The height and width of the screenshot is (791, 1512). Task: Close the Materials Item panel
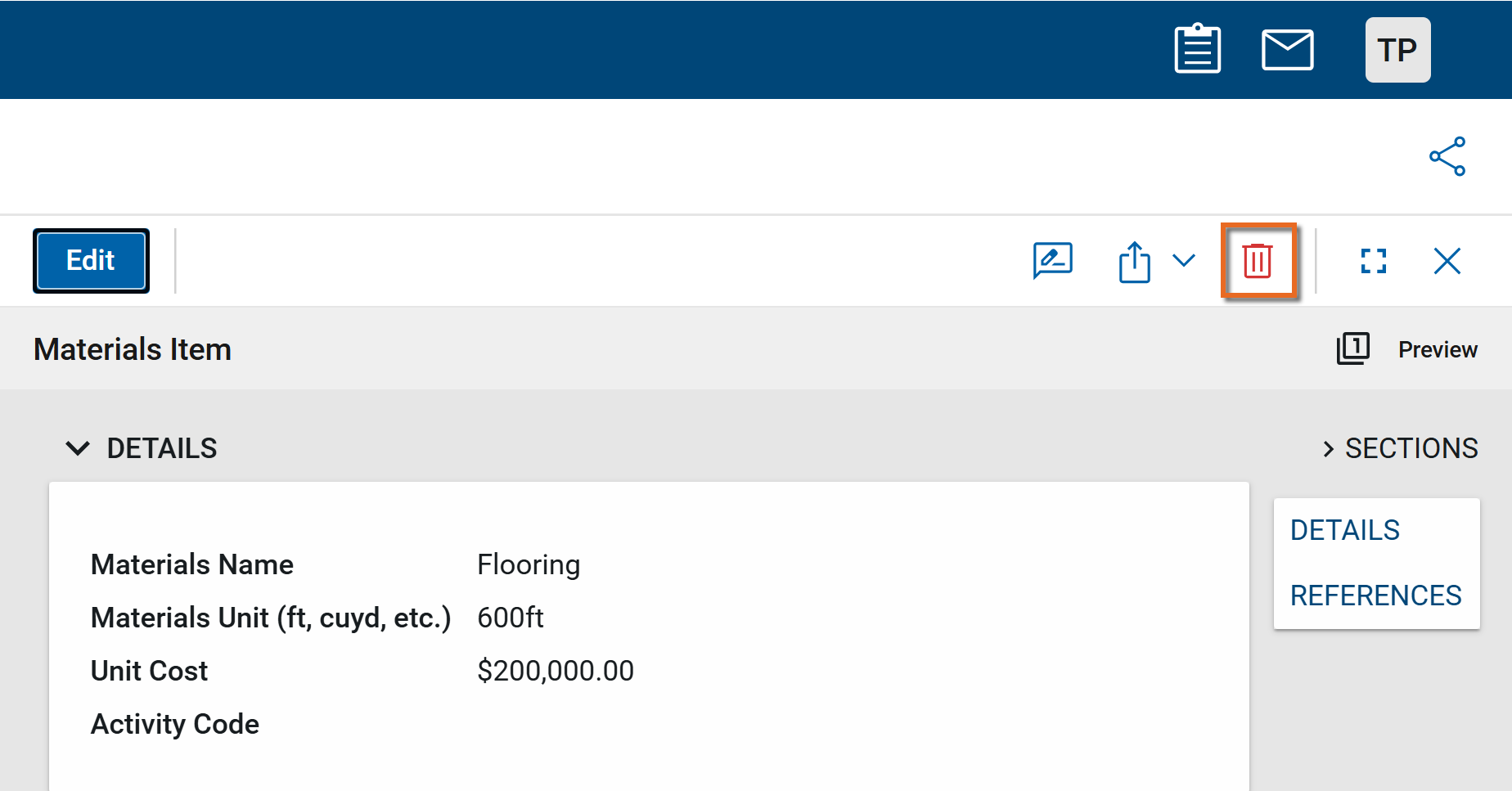(x=1447, y=261)
